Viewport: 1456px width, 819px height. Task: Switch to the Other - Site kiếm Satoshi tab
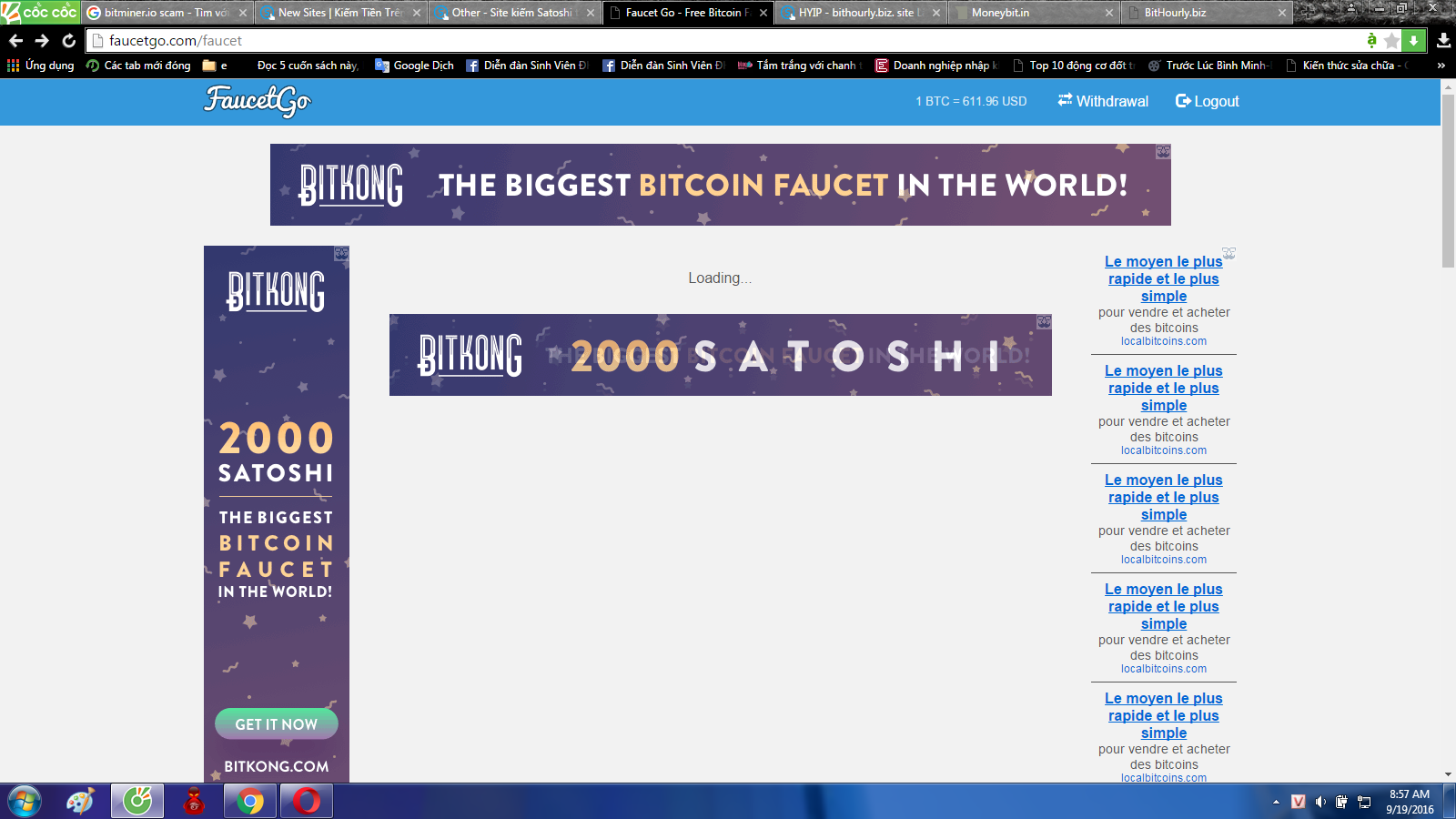513,13
